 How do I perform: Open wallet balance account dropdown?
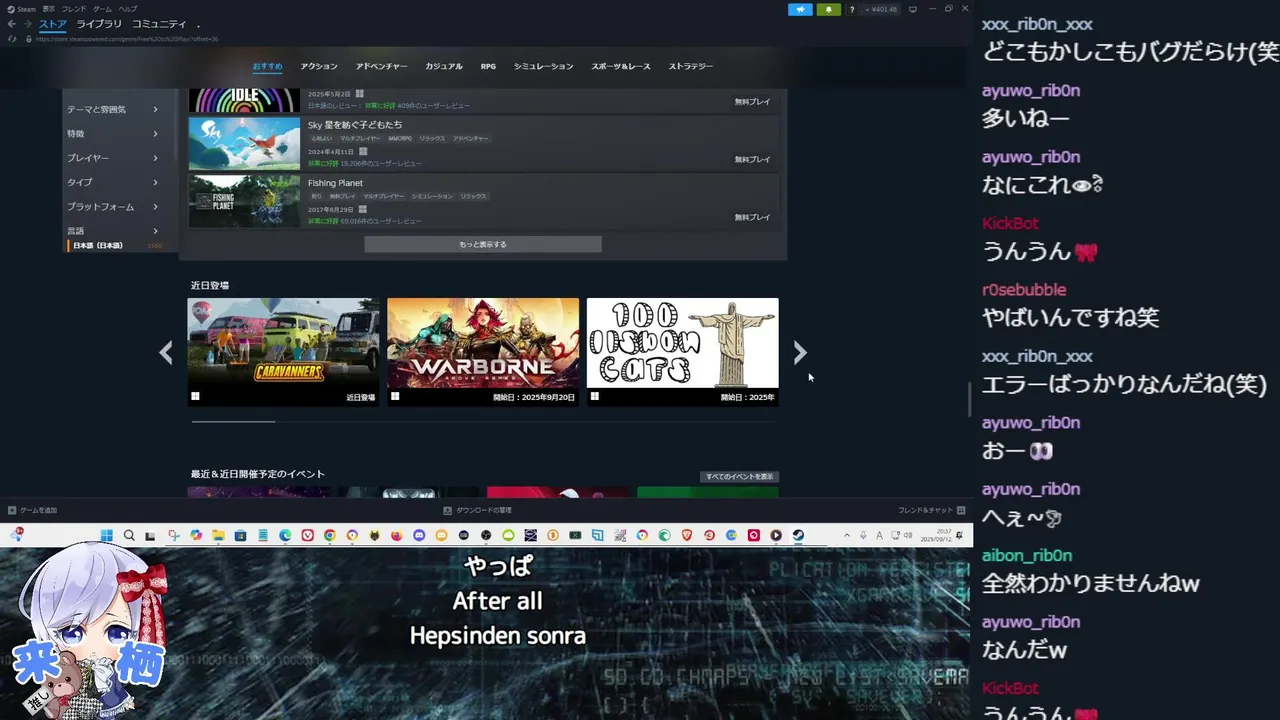(881, 9)
